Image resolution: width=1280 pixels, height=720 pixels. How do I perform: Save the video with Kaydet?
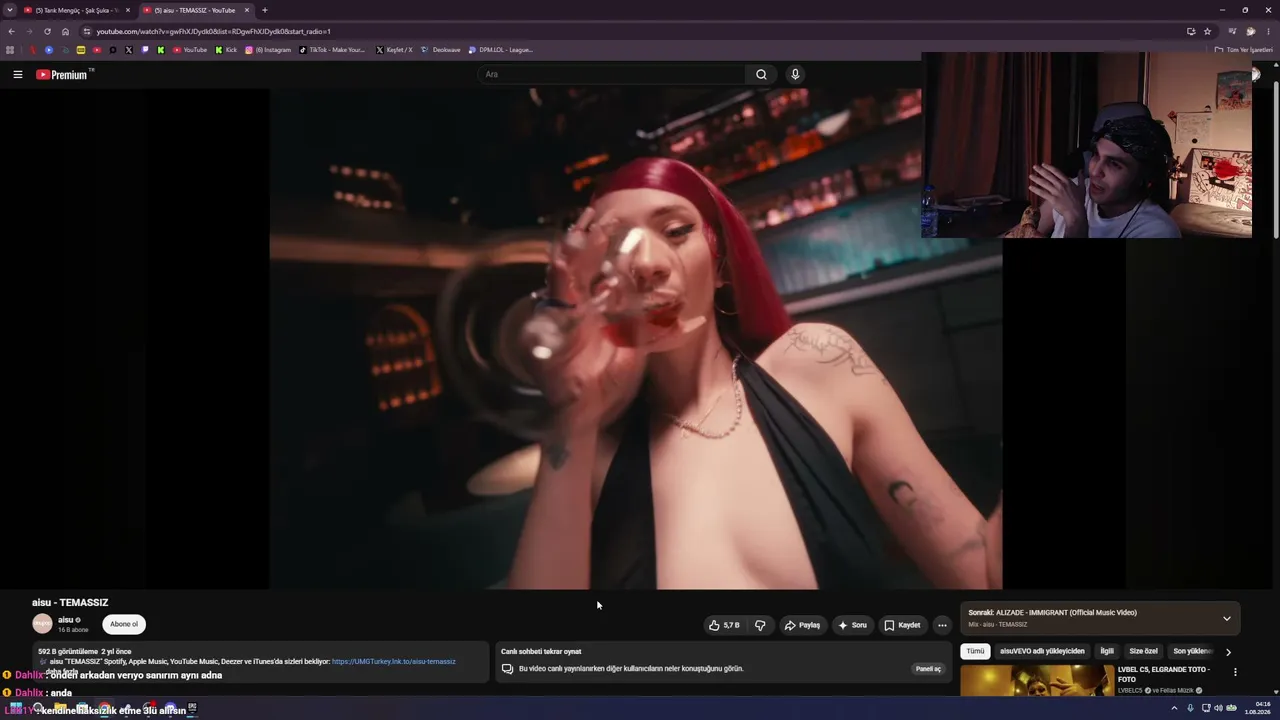902,625
